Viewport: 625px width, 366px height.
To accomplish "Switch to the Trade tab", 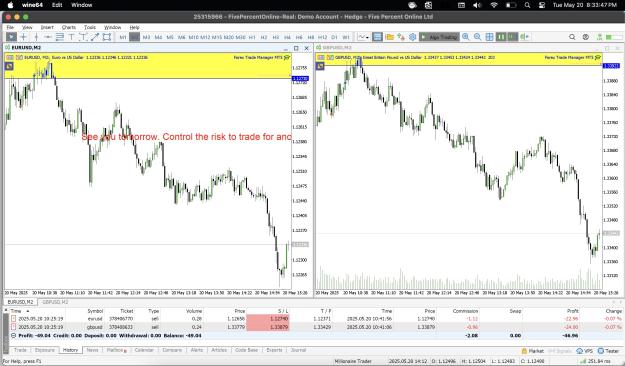I will click(x=20, y=350).
